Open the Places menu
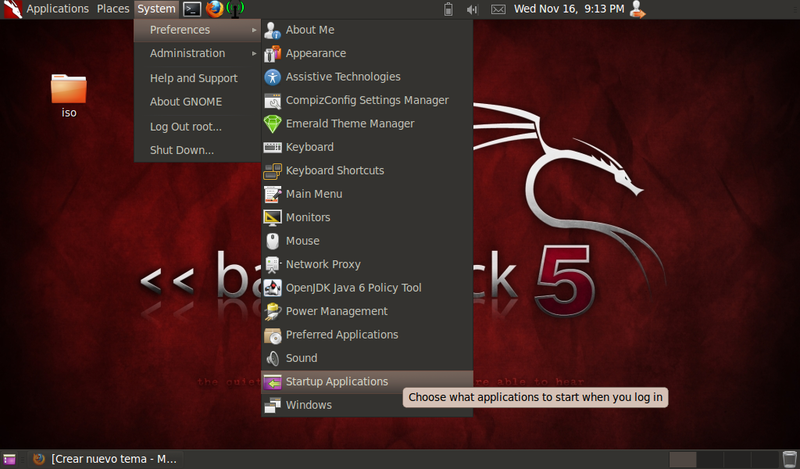 (x=113, y=9)
